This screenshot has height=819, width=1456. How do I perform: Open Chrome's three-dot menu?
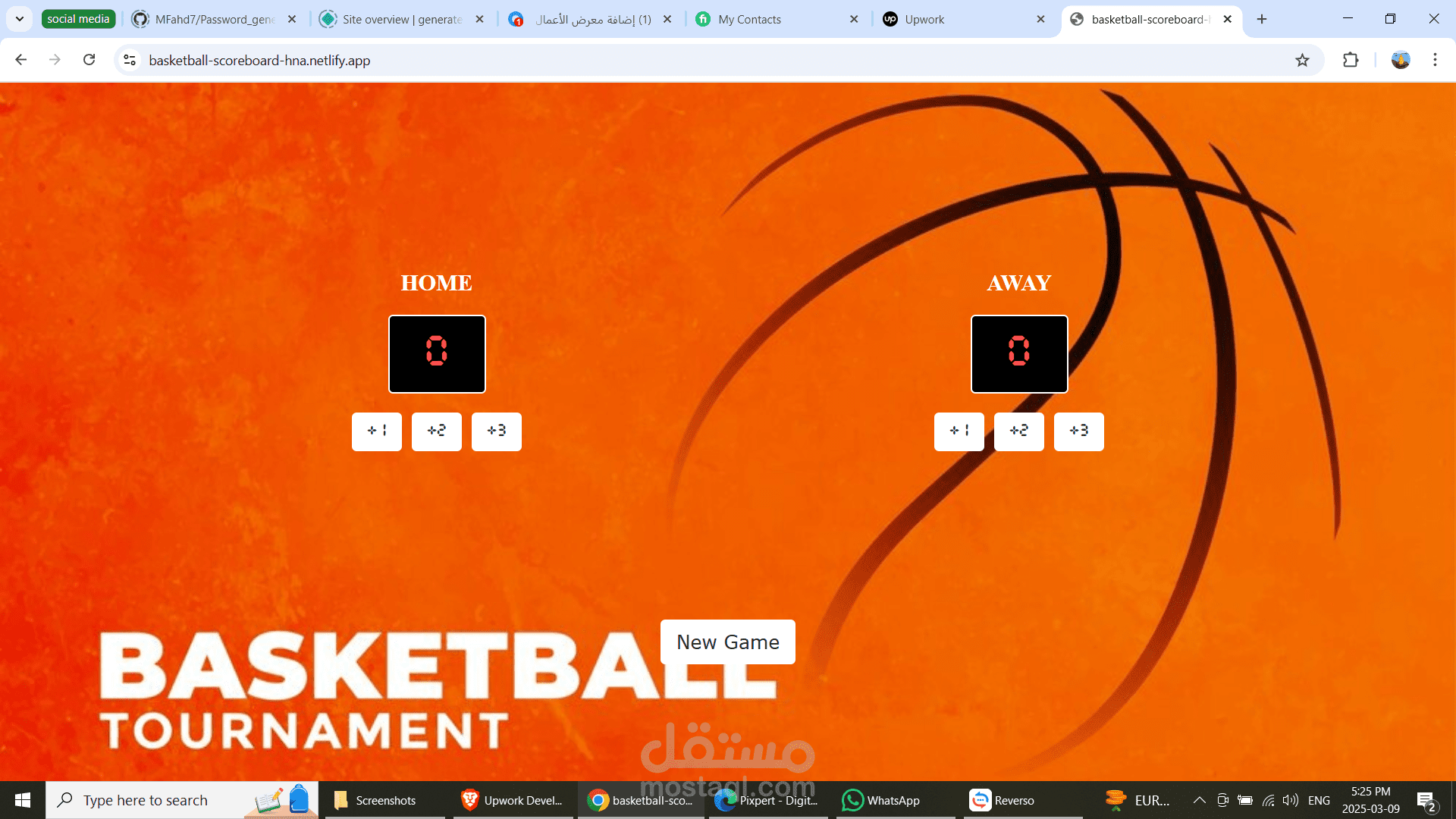tap(1435, 60)
